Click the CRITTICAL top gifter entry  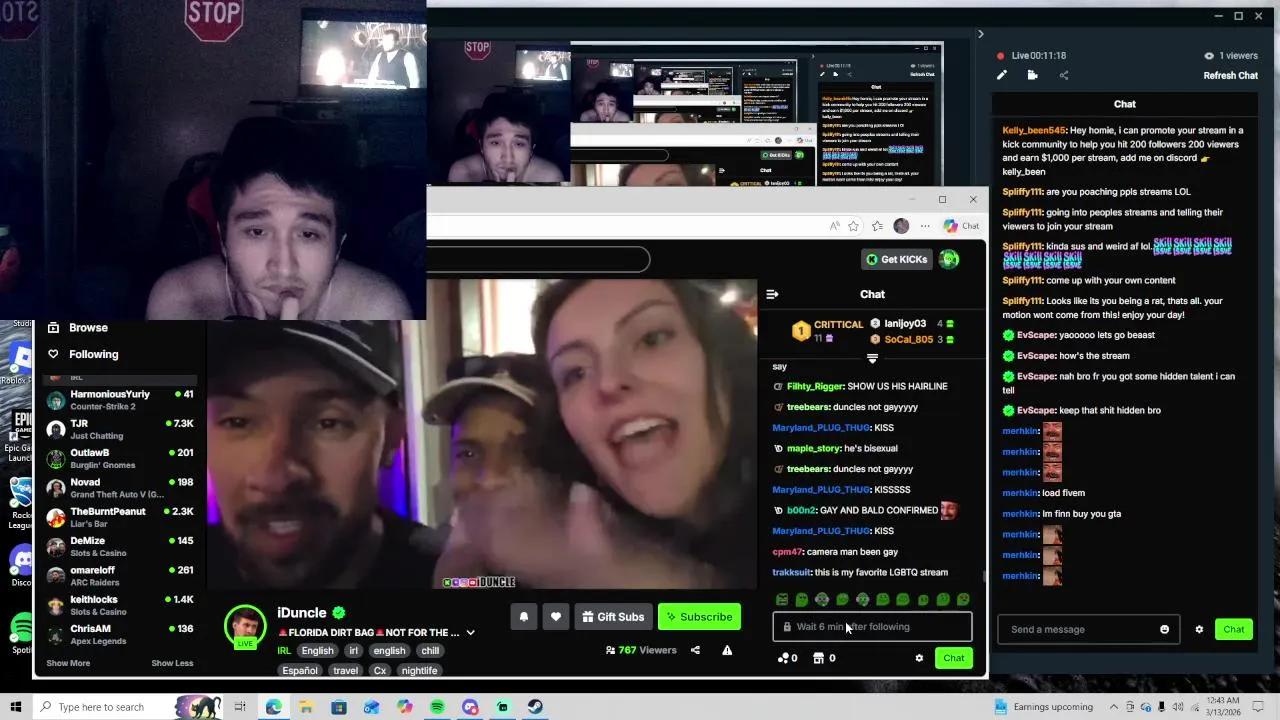click(828, 330)
